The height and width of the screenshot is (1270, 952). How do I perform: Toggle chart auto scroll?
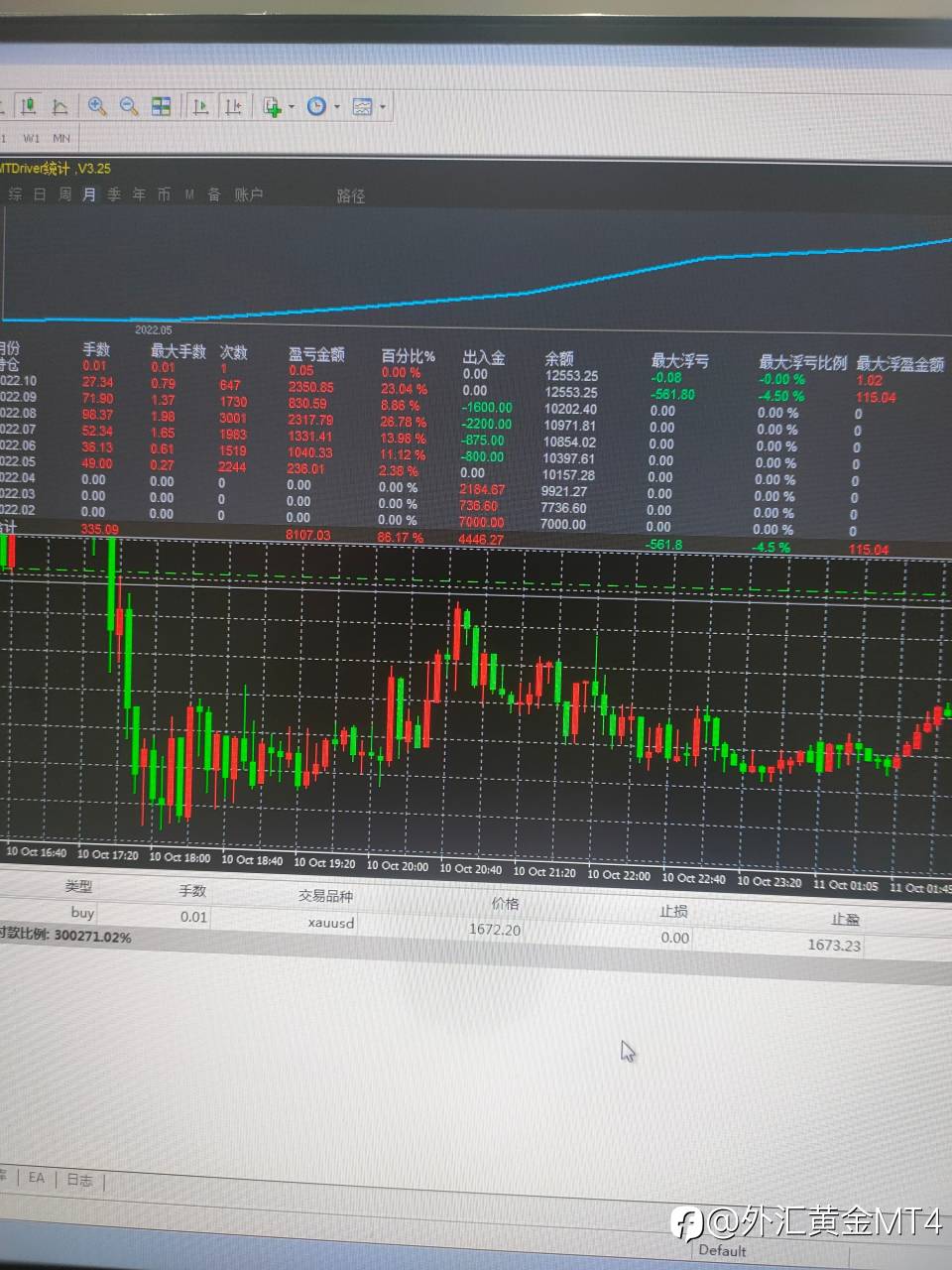tap(200, 106)
